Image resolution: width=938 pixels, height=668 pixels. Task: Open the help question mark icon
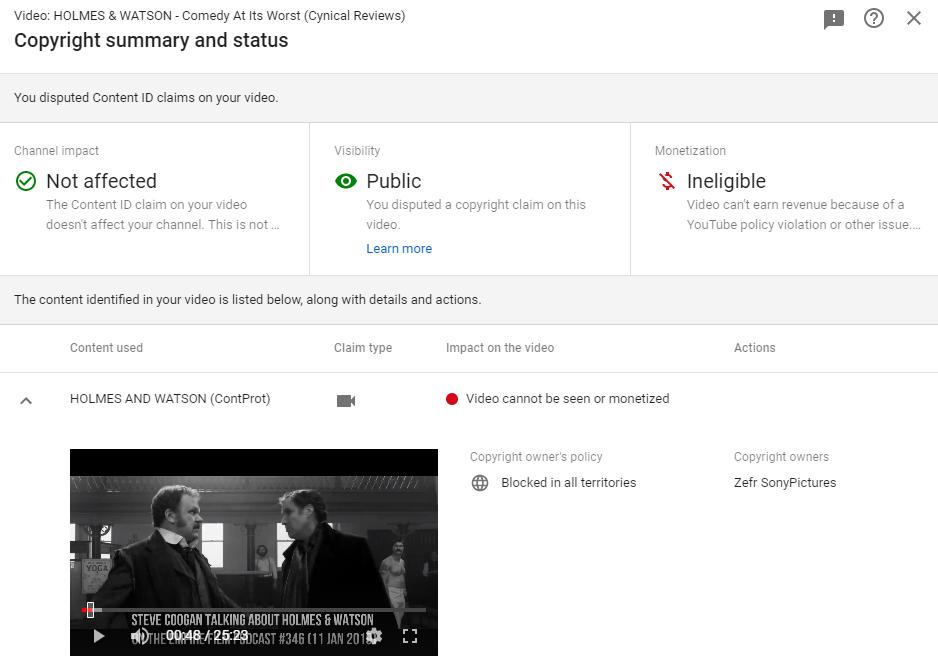[x=873, y=19]
